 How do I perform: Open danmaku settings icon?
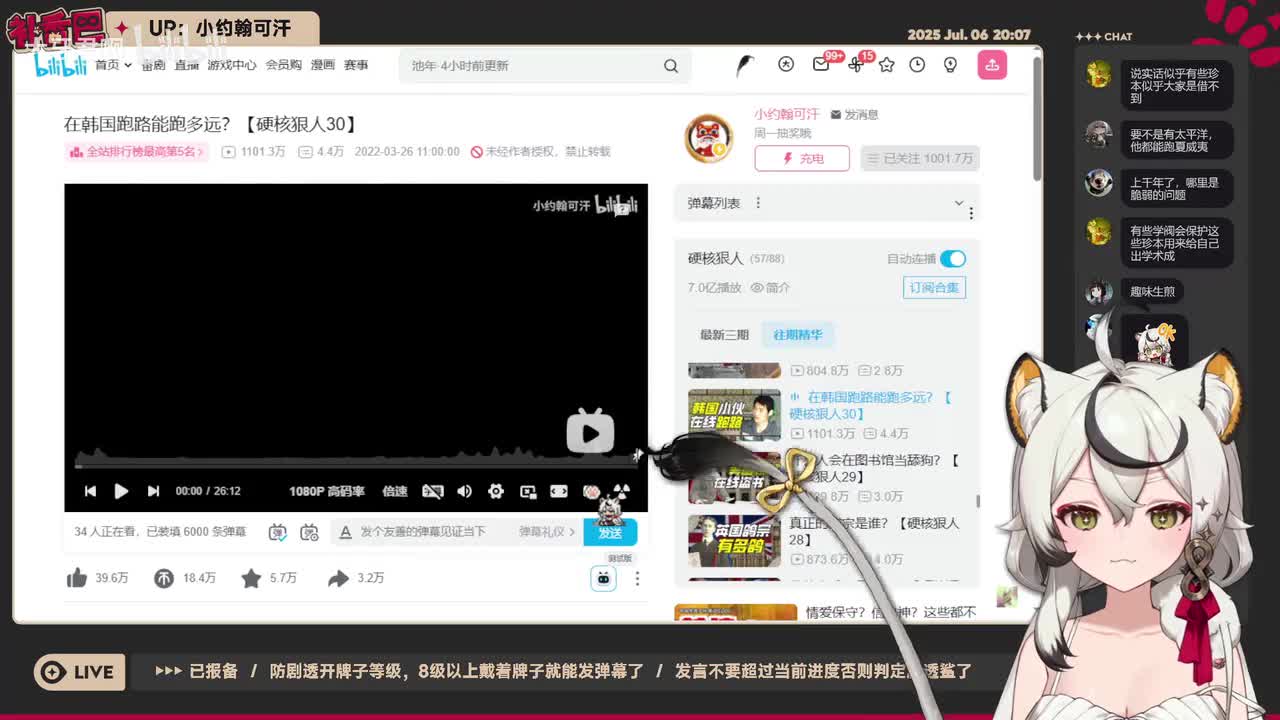[309, 532]
